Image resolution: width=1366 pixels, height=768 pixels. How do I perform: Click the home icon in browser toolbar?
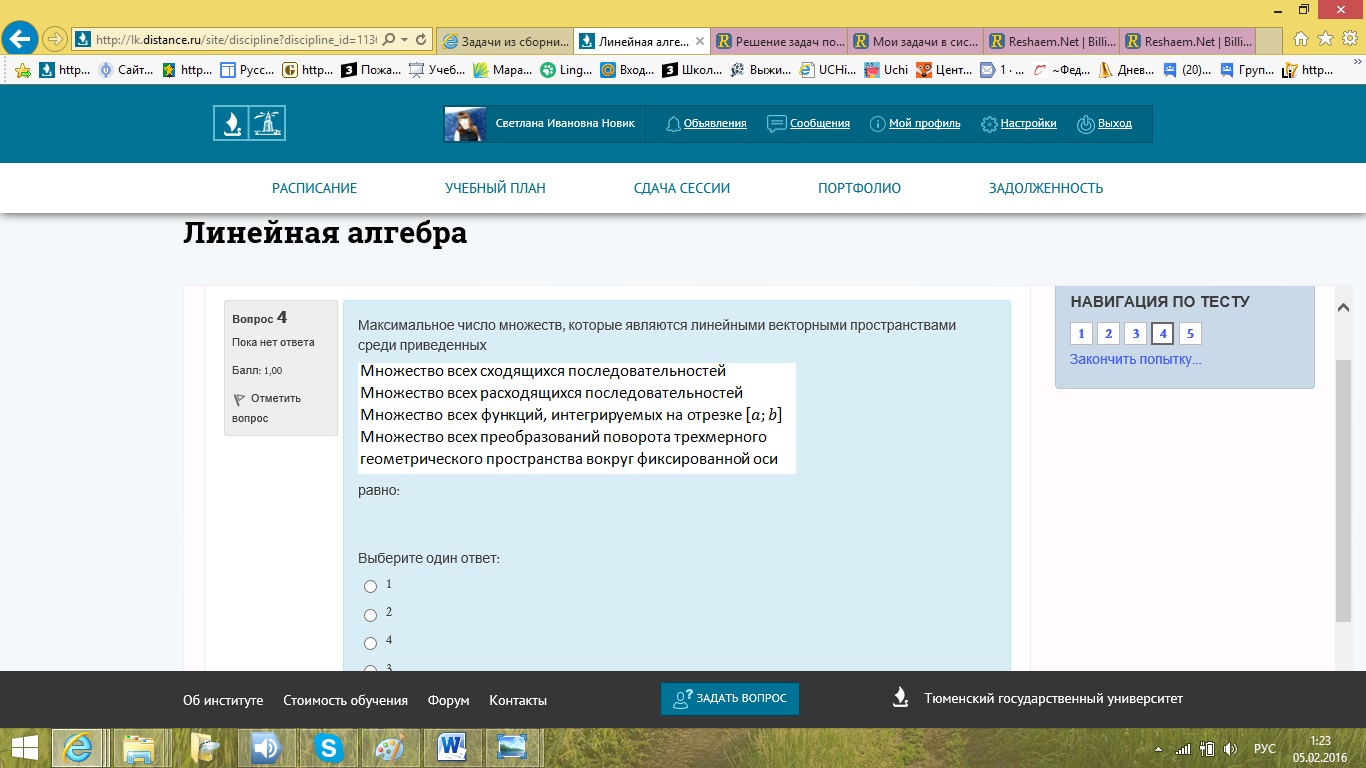coord(1301,39)
